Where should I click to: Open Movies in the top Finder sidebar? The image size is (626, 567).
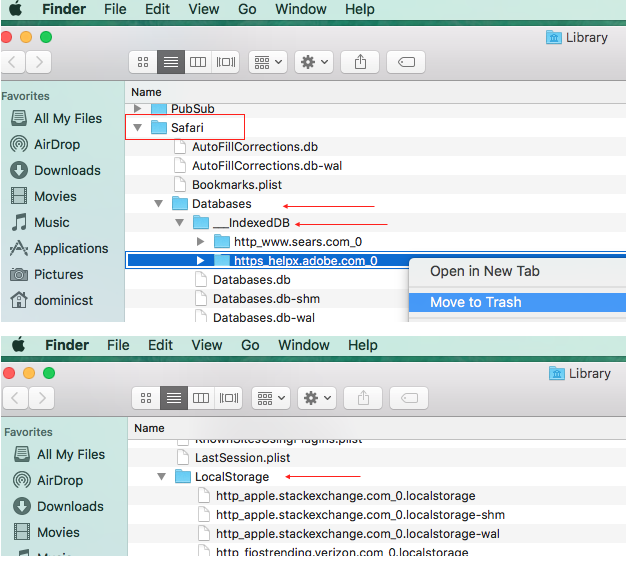[44, 196]
